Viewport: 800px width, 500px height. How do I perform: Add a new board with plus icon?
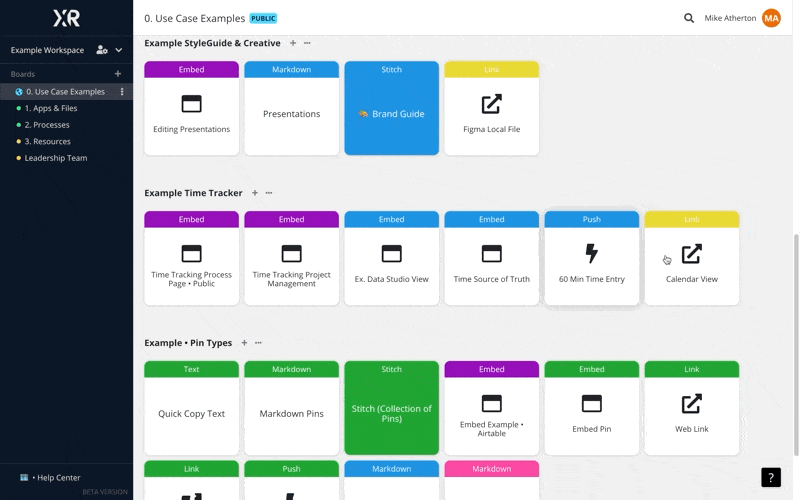118,74
